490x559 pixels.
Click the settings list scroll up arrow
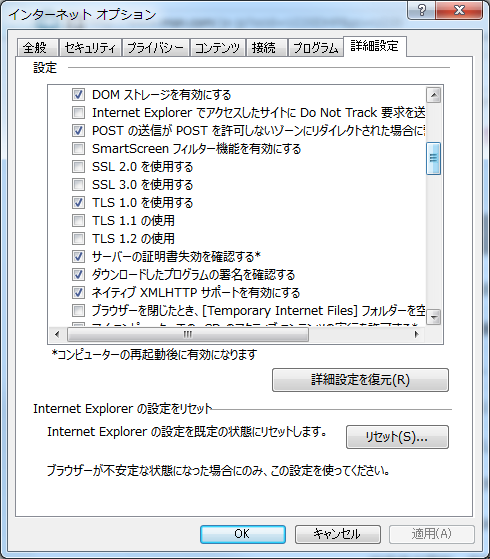coord(434,95)
